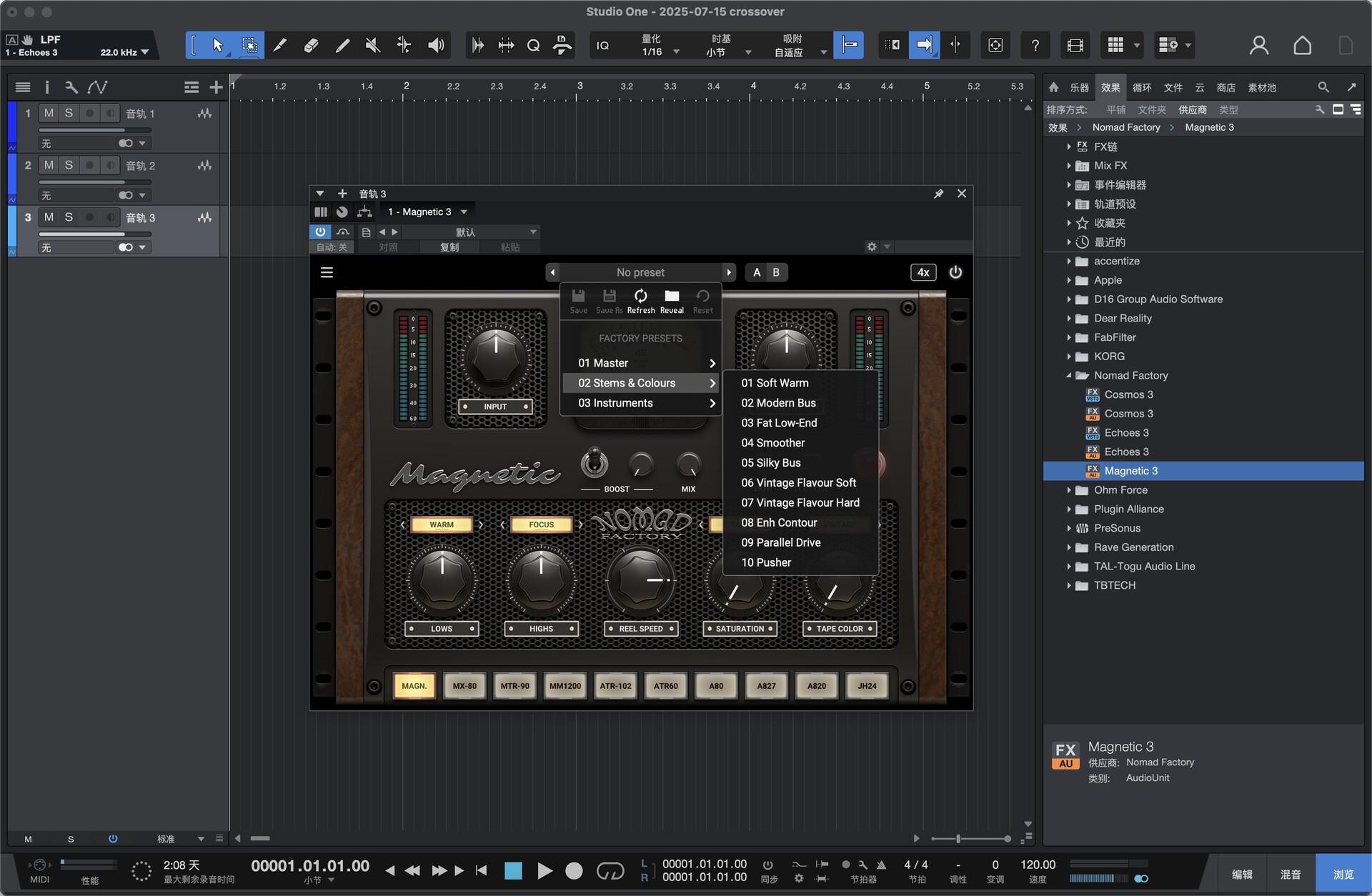Image resolution: width=1372 pixels, height=896 pixels.
Task: Click the zoom magnifier tool icon
Action: [x=533, y=46]
